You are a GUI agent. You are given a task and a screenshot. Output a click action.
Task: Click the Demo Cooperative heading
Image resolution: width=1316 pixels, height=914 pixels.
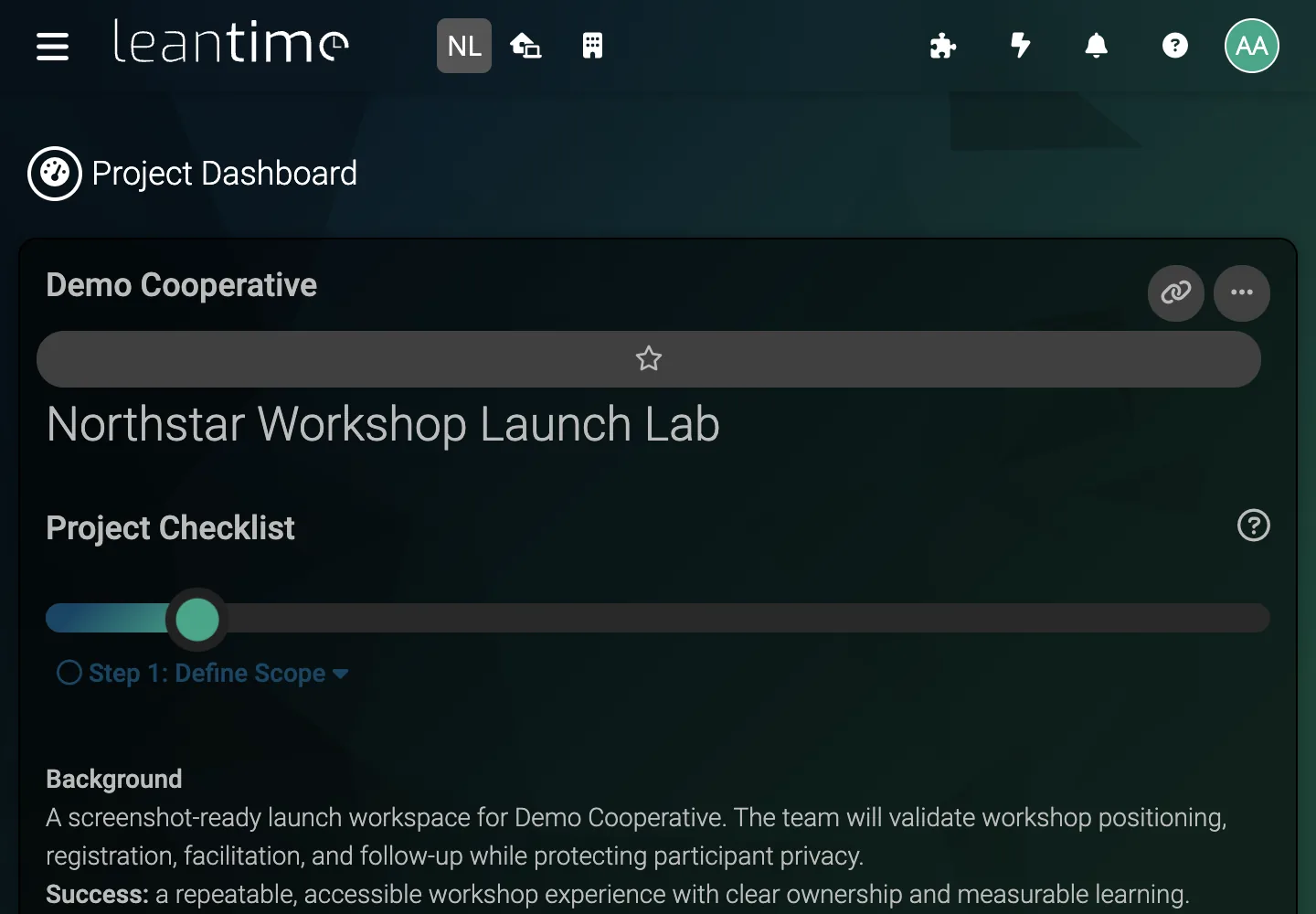[182, 285]
